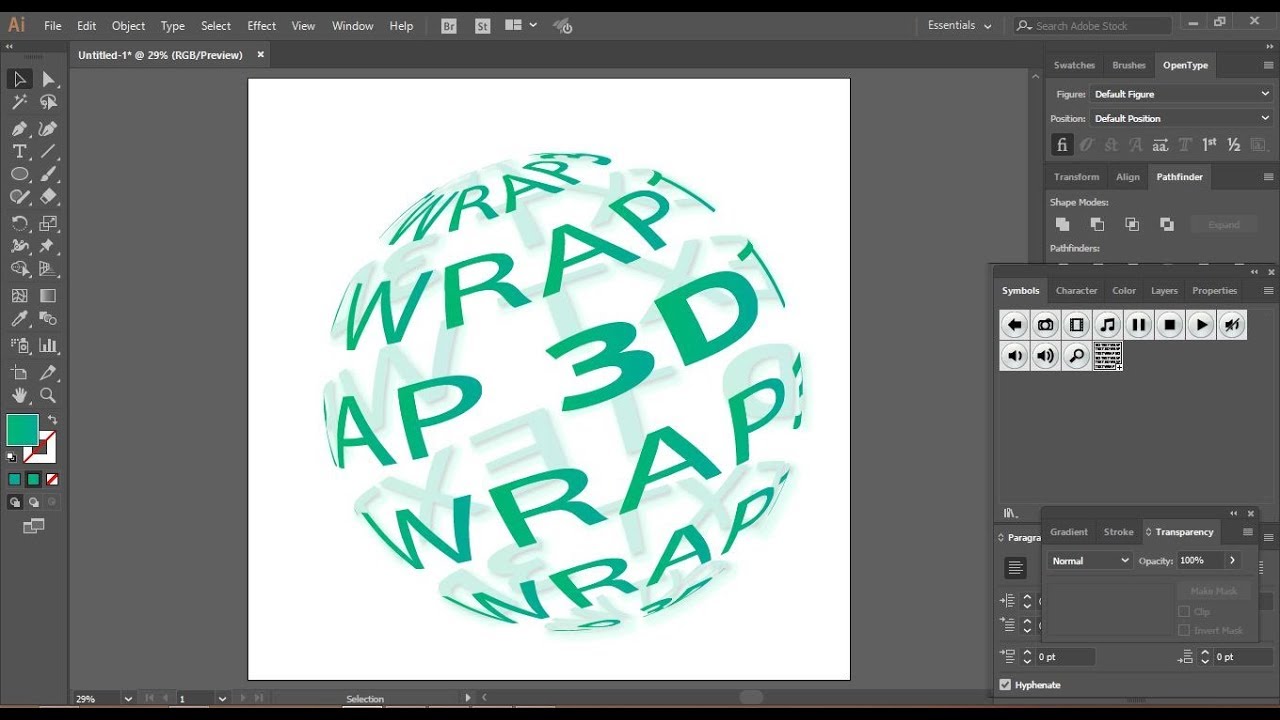Expand the Normal blending mode dropdown
This screenshot has width=1280, height=720.
(1089, 561)
